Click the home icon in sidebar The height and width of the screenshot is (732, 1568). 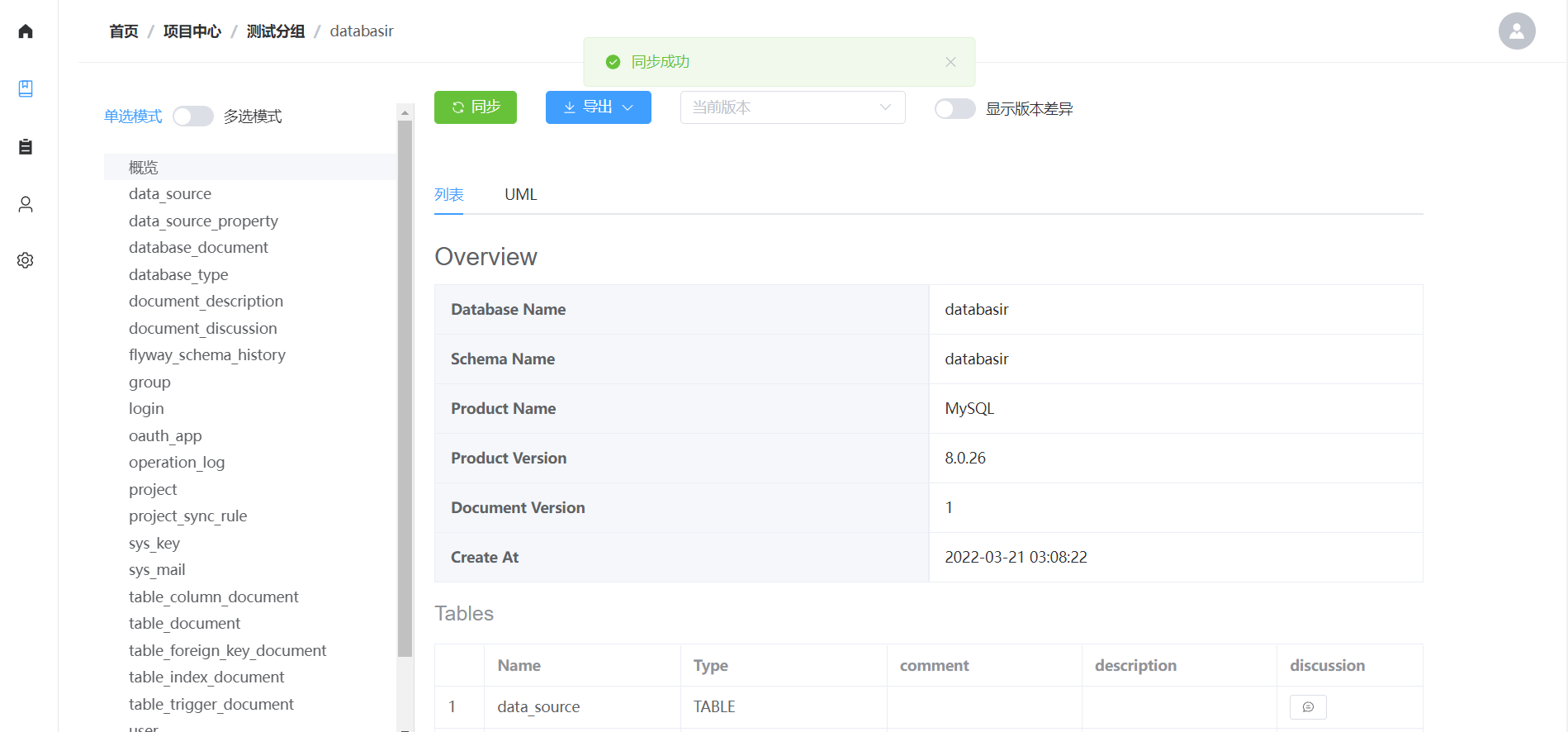pyautogui.click(x=26, y=31)
